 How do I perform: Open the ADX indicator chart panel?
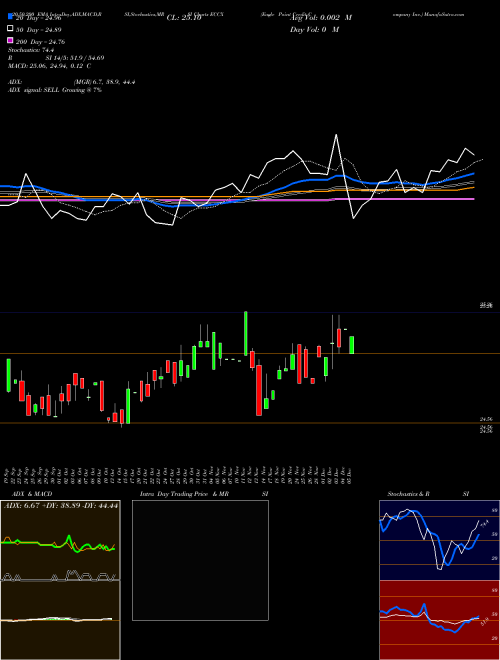click(60, 540)
